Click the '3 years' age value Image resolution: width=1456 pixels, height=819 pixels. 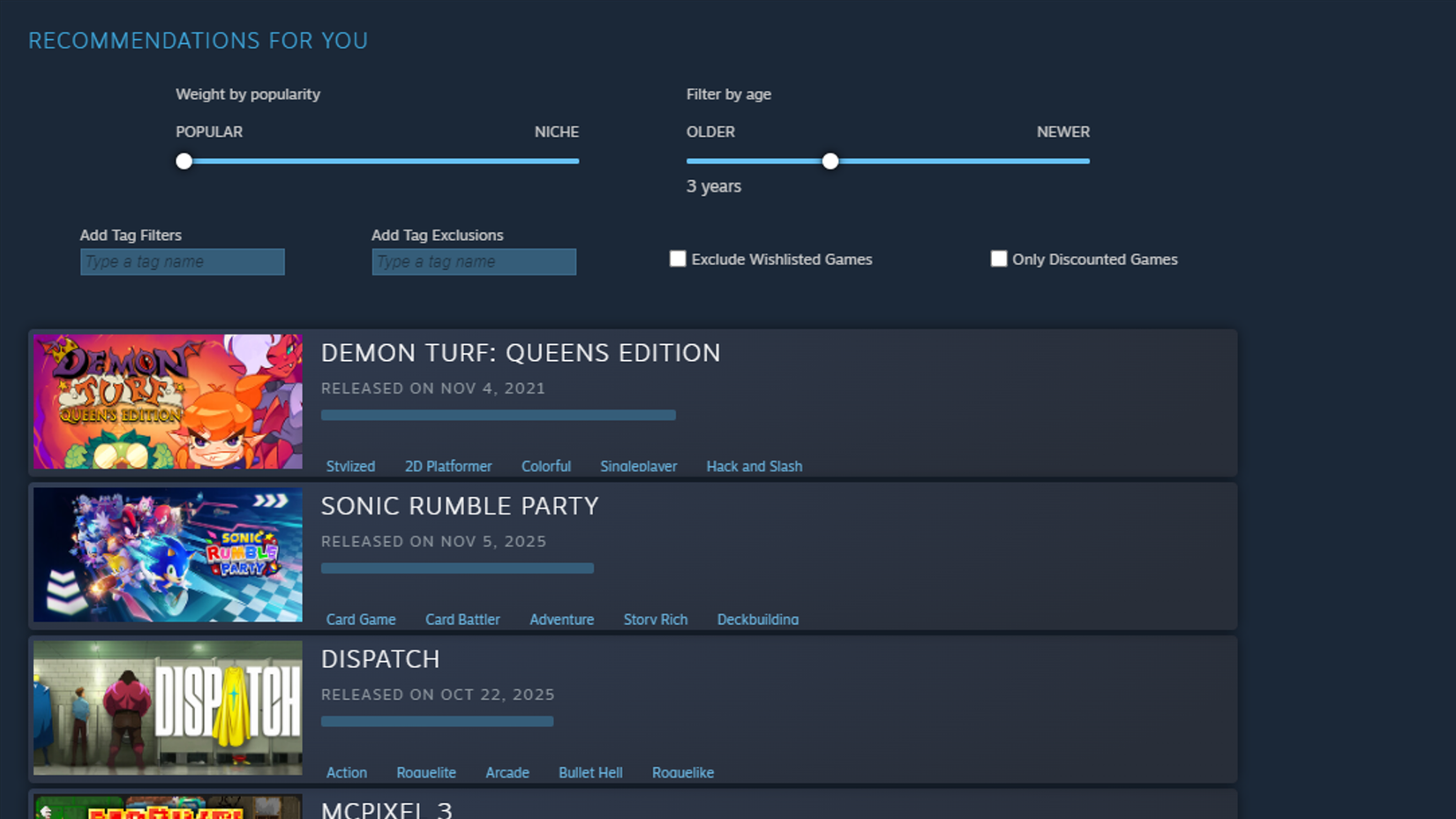point(714,186)
